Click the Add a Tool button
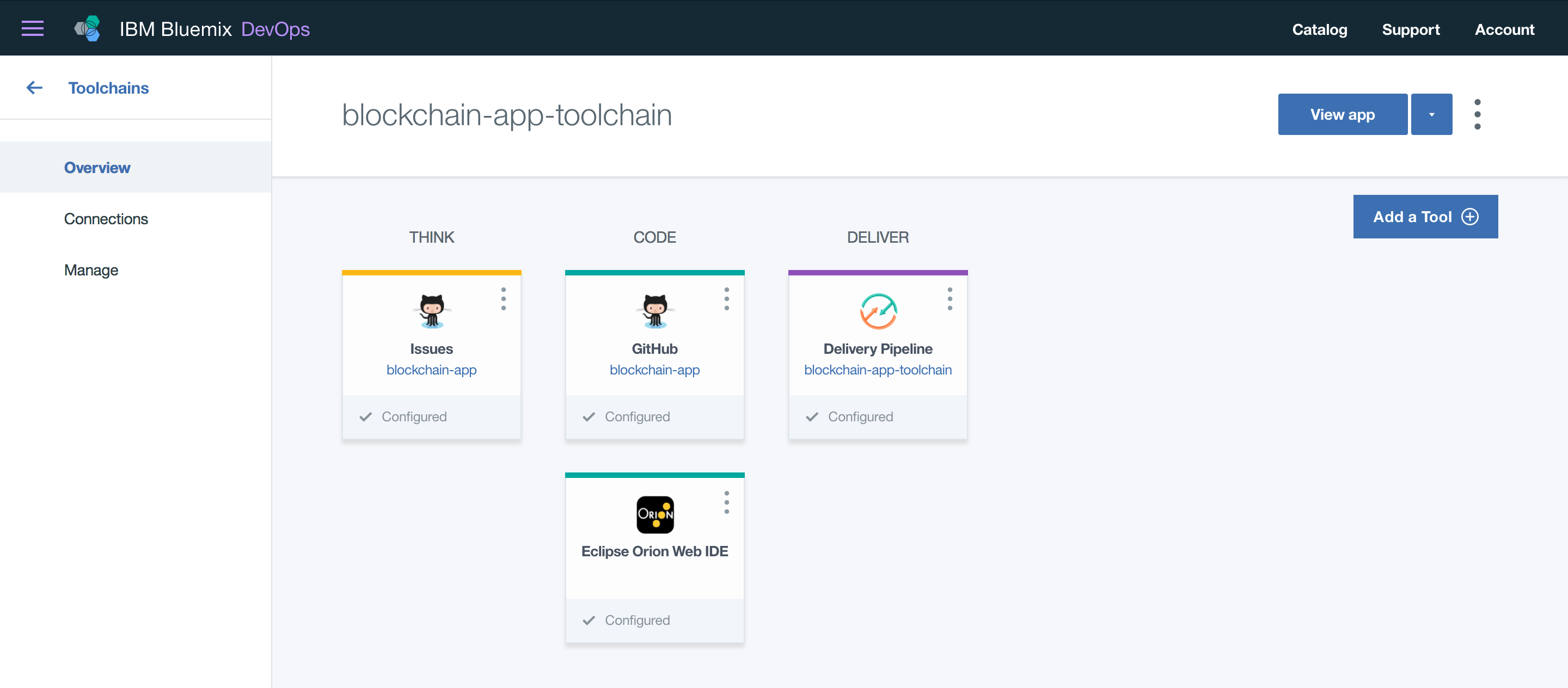This screenshot has width=1568, height=688. (1425, 217)
